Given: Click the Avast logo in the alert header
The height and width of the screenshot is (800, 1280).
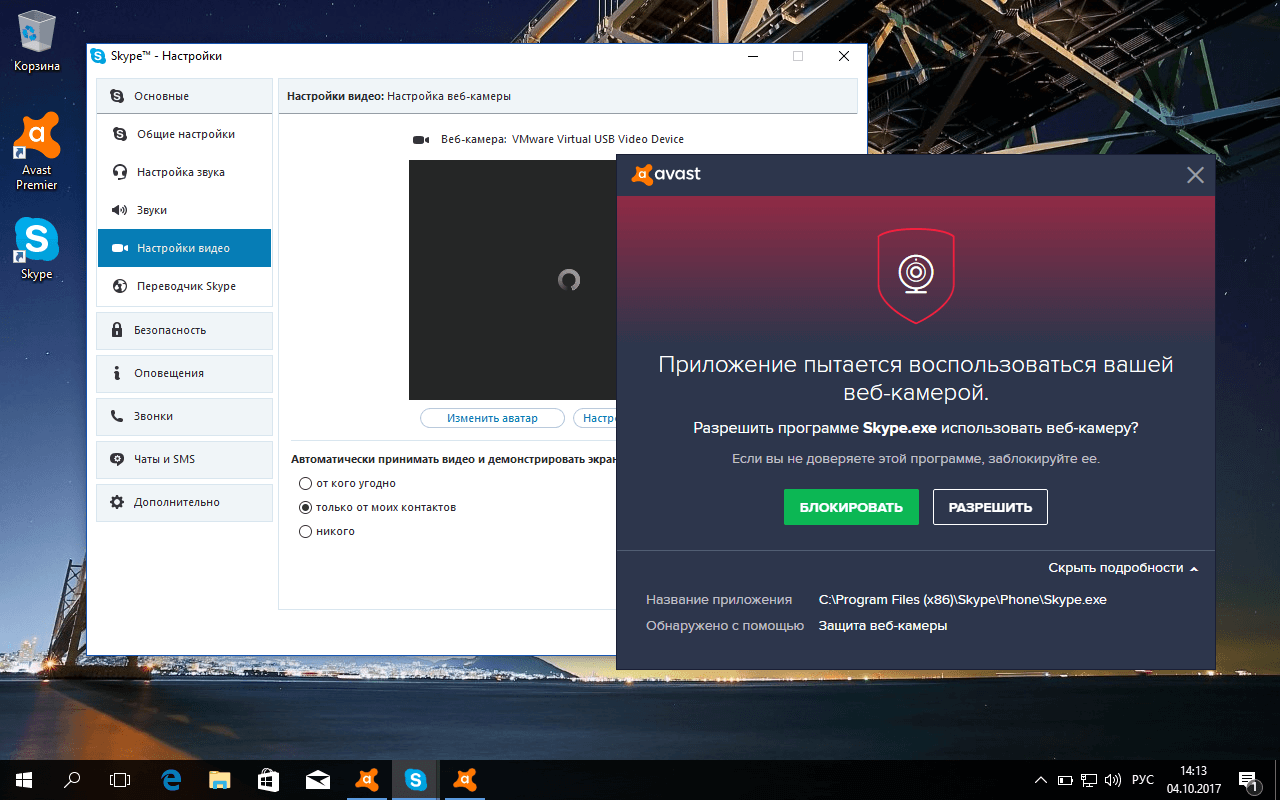Looking at the screenshot, I should [666, 175].
